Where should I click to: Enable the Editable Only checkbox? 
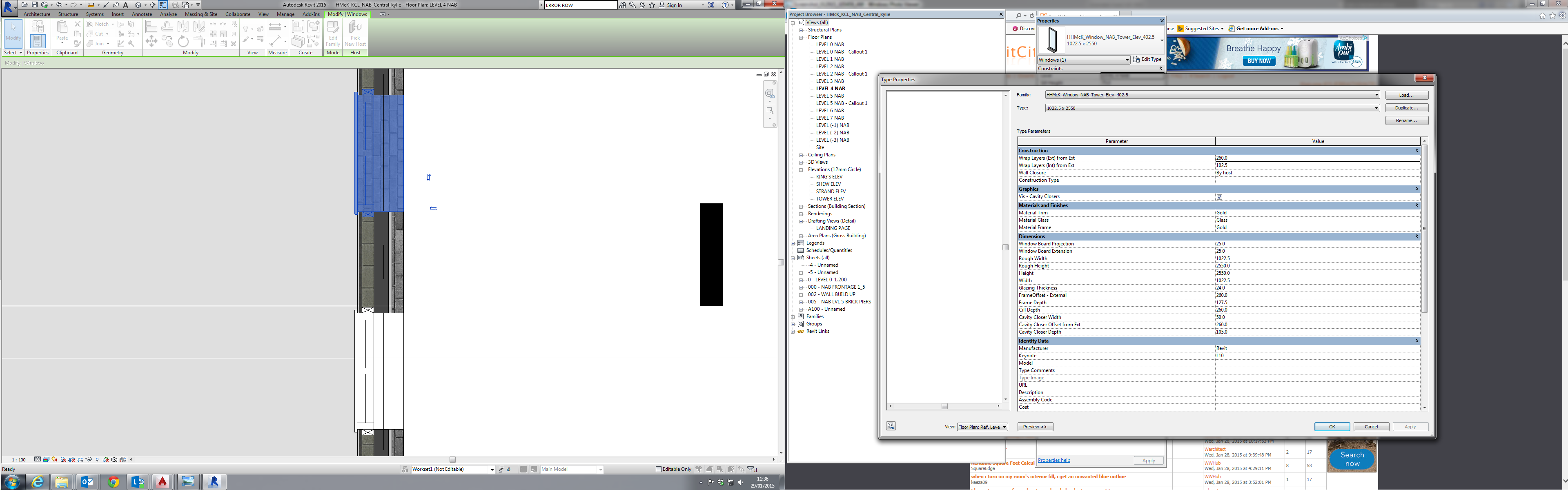(659, 469)
